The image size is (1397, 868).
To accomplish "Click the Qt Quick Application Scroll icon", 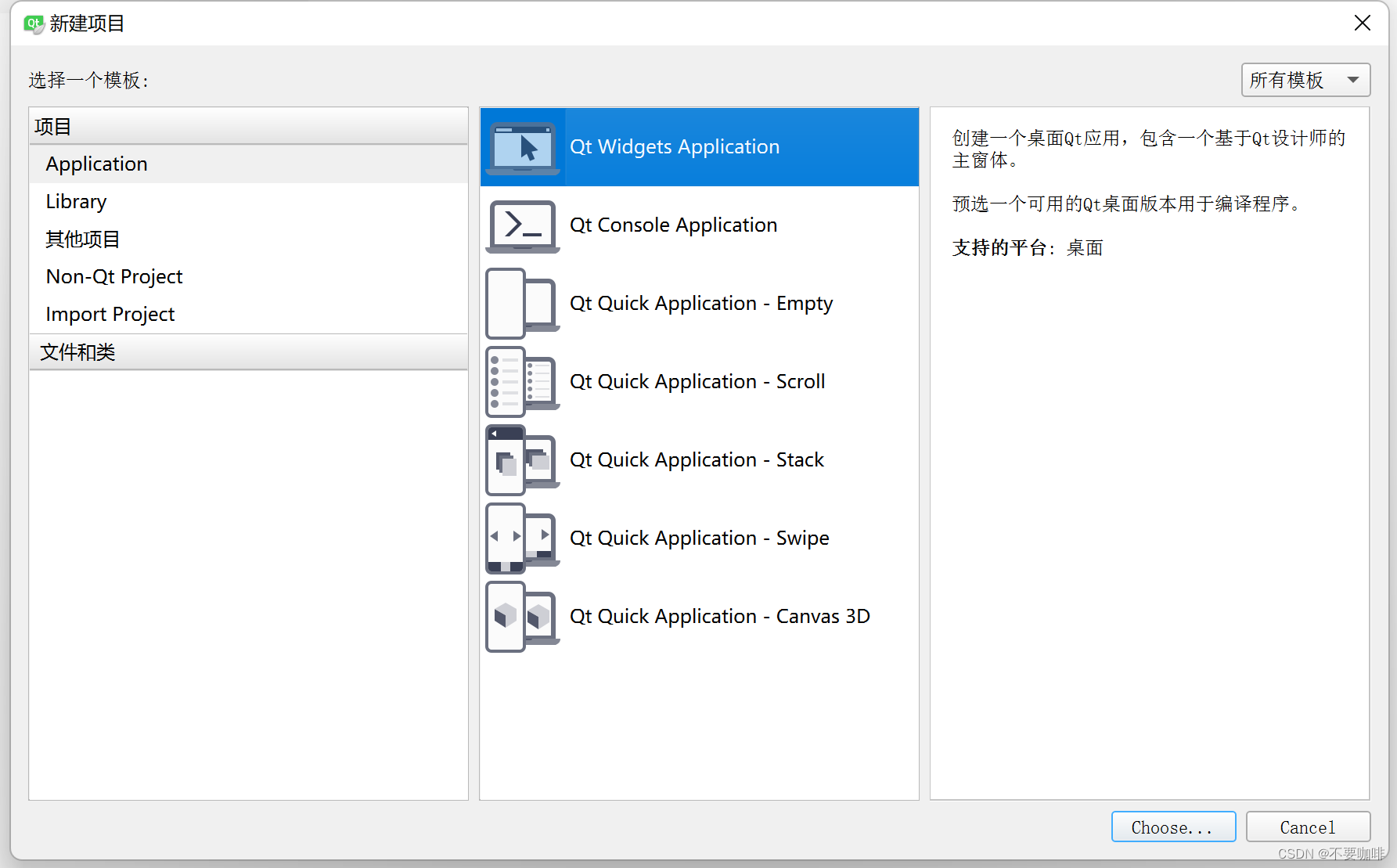I will pos(523,382).
